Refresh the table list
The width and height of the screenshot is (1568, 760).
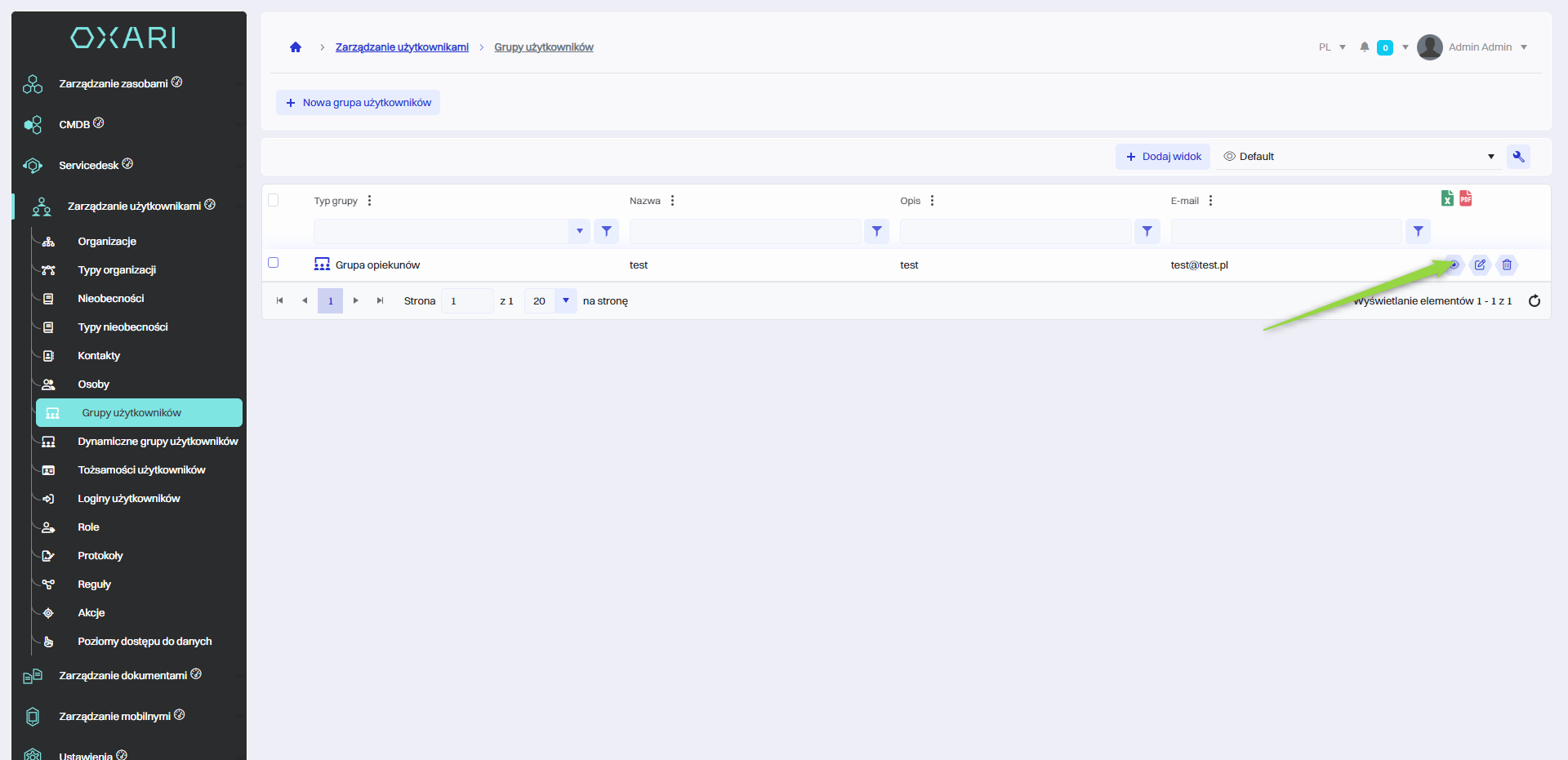tap(1534, 301)
